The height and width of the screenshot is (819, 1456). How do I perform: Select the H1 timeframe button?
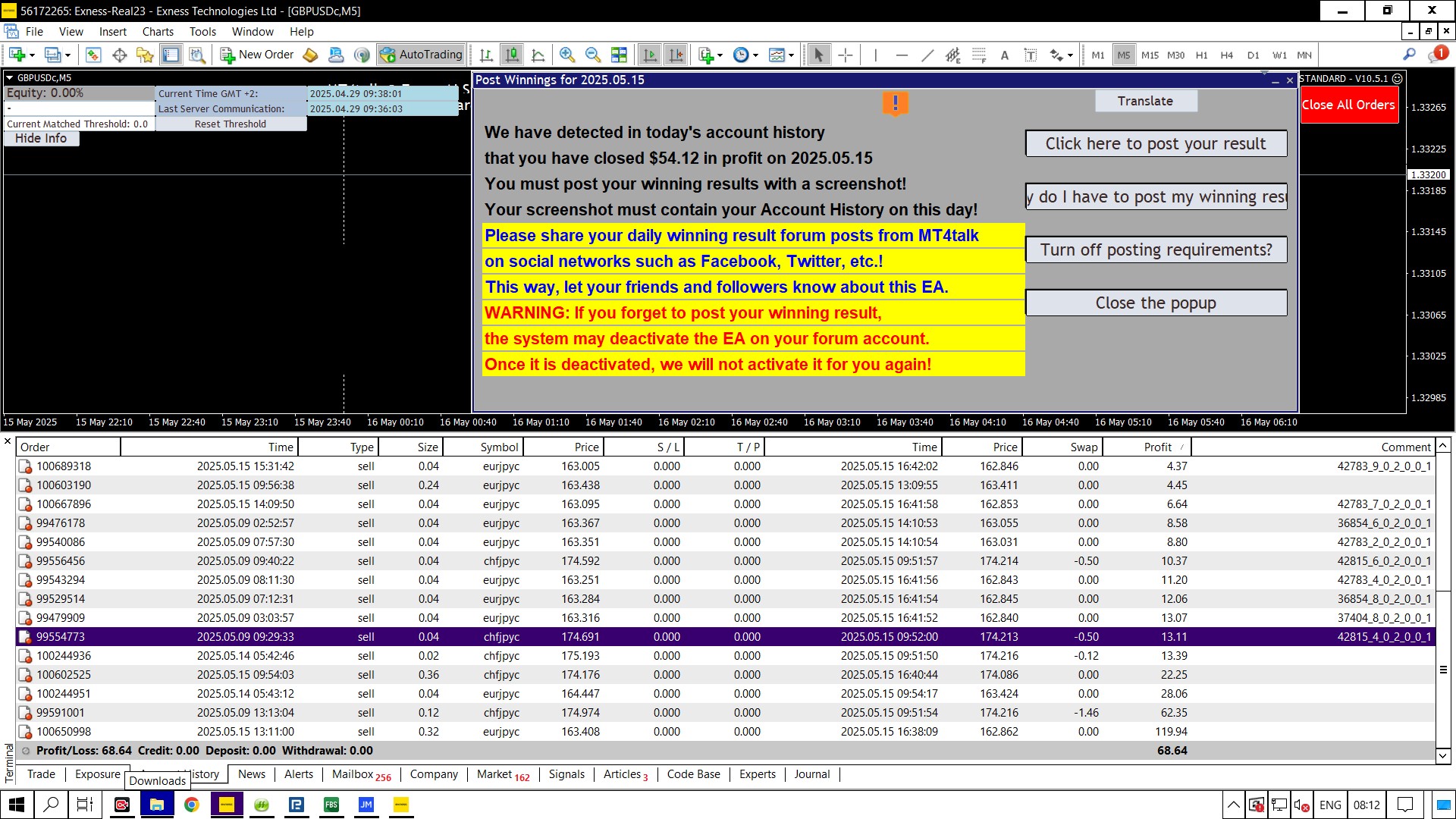coord(1201,55)
